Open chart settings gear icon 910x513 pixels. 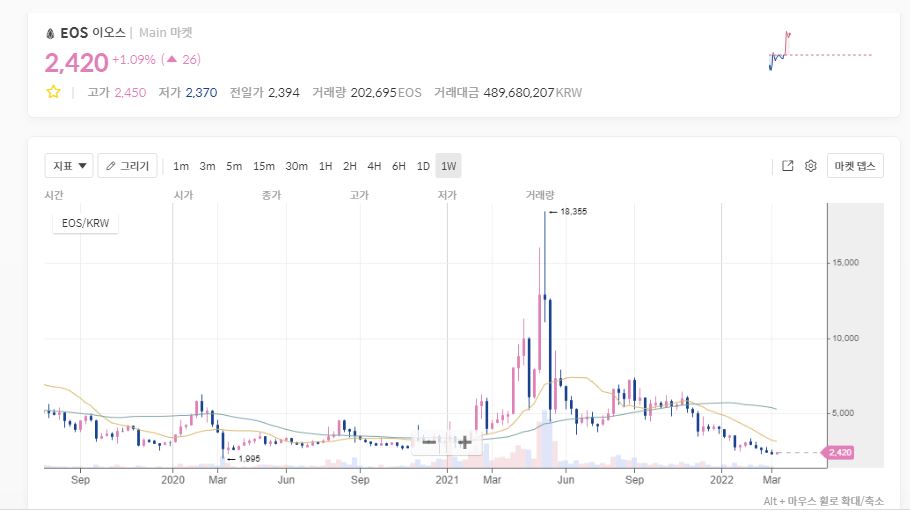(811, 166)
